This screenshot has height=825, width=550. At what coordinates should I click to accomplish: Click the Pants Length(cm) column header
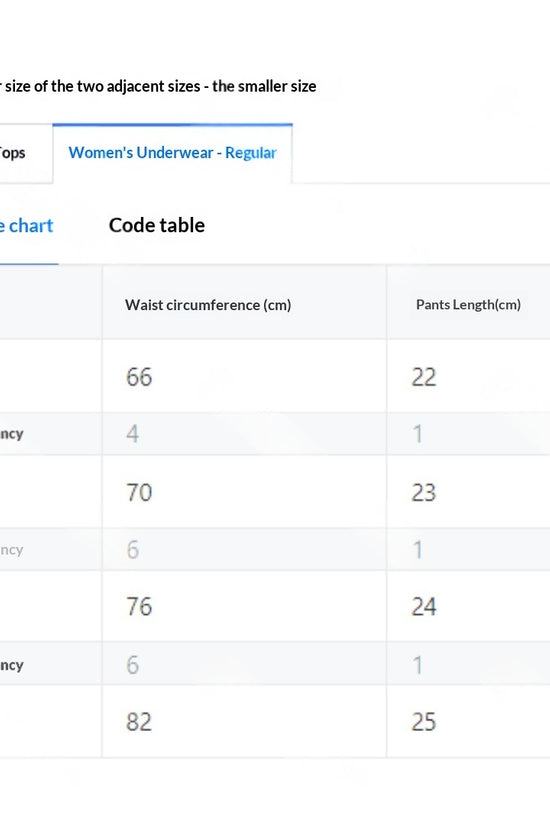tap(468, 305)
